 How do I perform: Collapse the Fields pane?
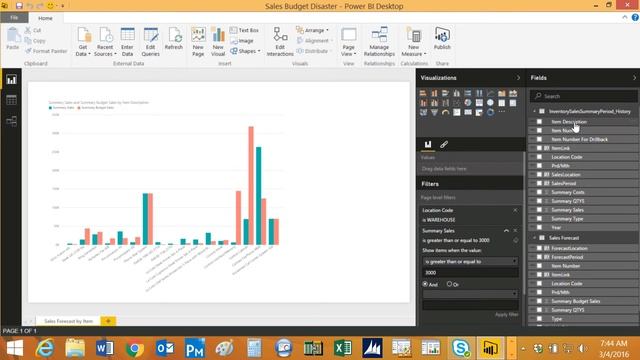point(634,78)
